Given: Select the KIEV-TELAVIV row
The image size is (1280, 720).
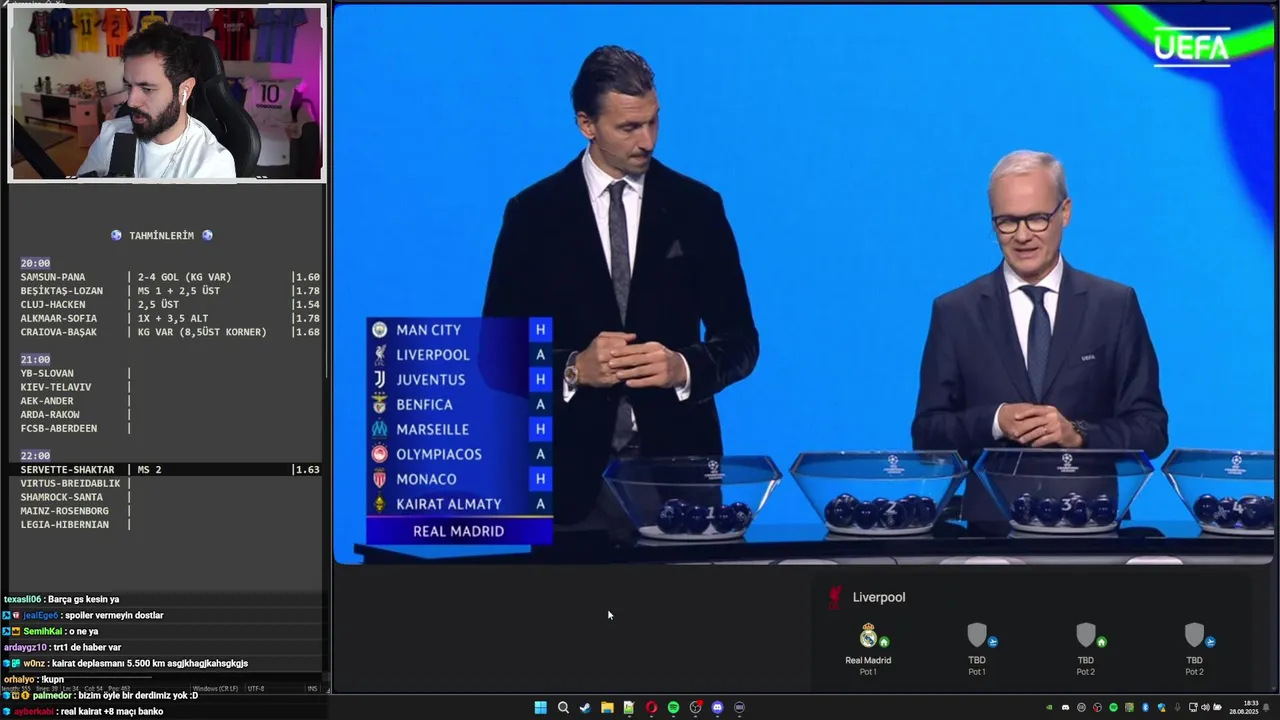Looking at the screenshot, I should click(76, 387).
